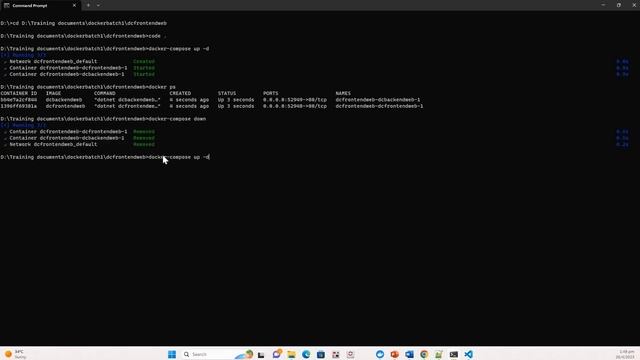Viewport: 640px width, 360px height.
Task: Minimize the terminal window
Action: coord(603,5)
